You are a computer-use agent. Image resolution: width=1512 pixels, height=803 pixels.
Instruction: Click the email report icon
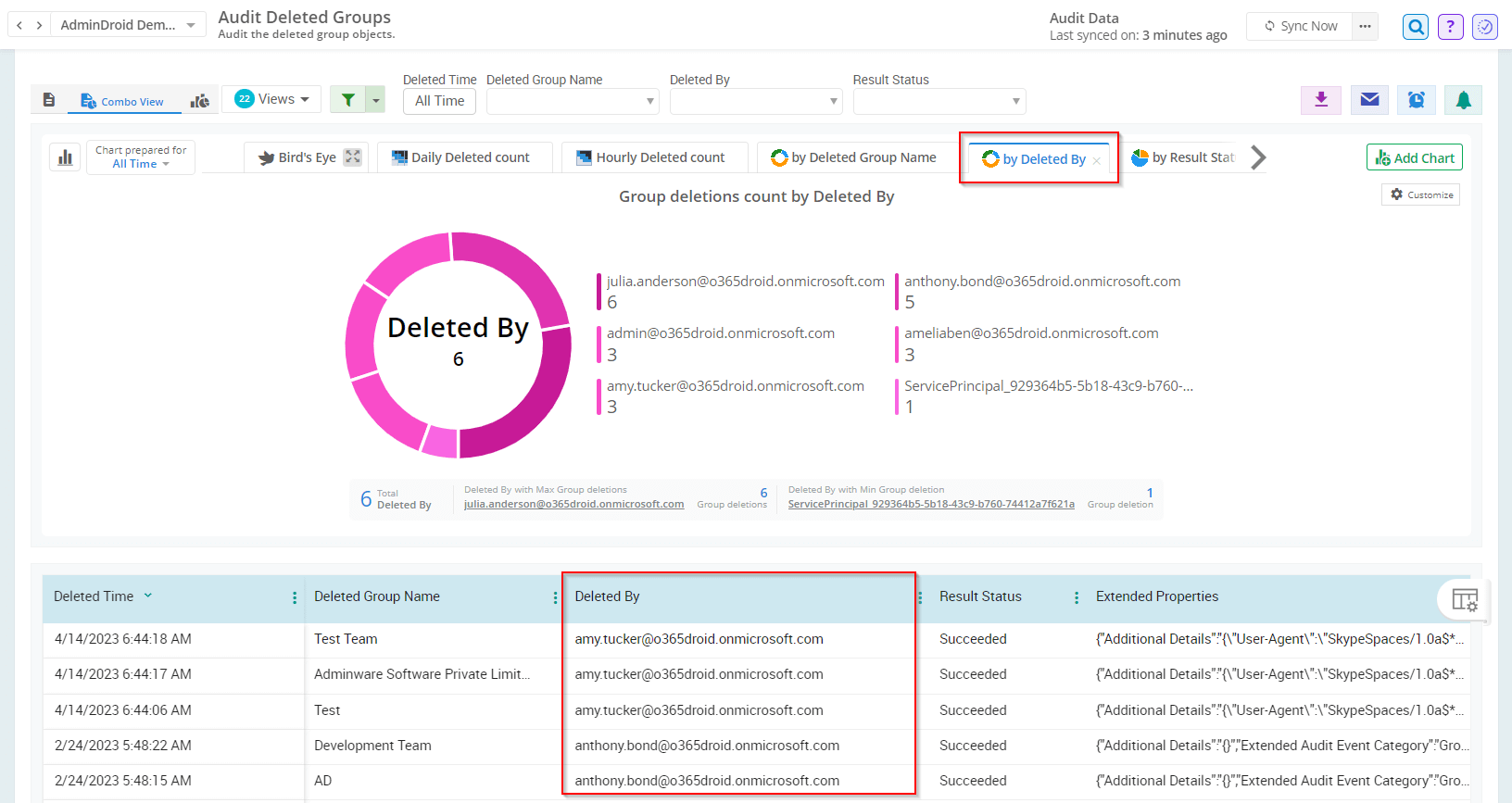click(x=1369, y=100)
